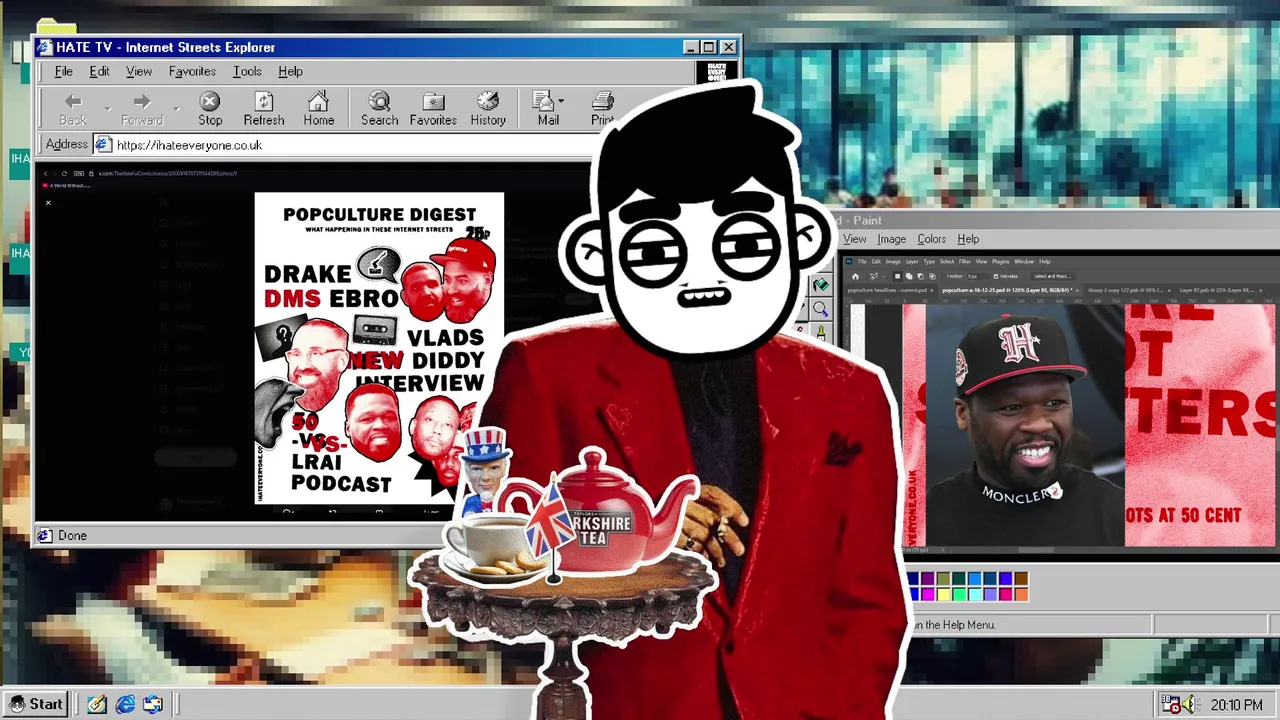Click the taskbar clock showing 20:10 PM
This screenshot has height=720, width=1280.
pyautogui.click(x=1236, y=705)
